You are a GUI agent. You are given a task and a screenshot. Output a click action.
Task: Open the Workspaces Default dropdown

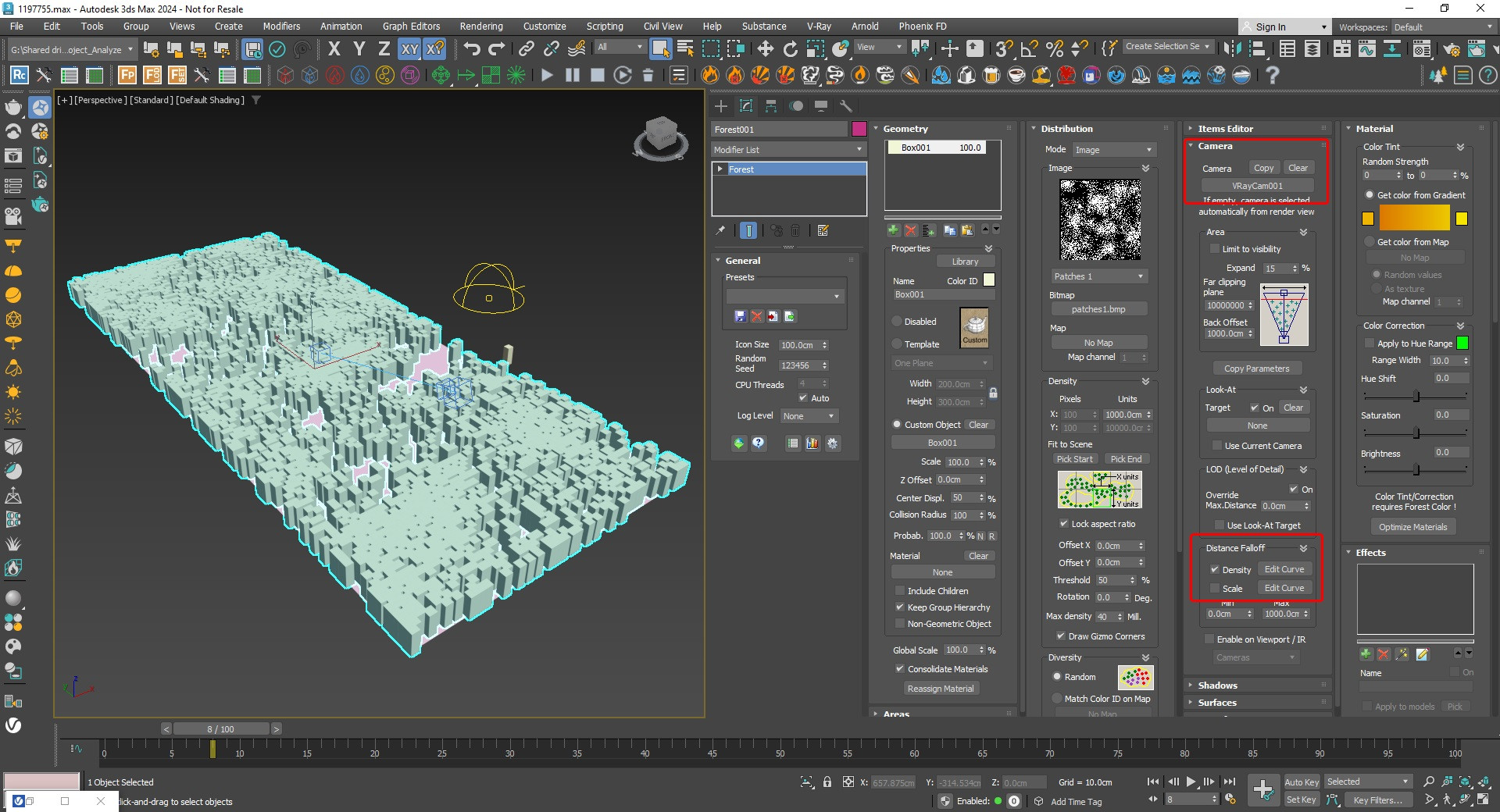click(1442, 27)
